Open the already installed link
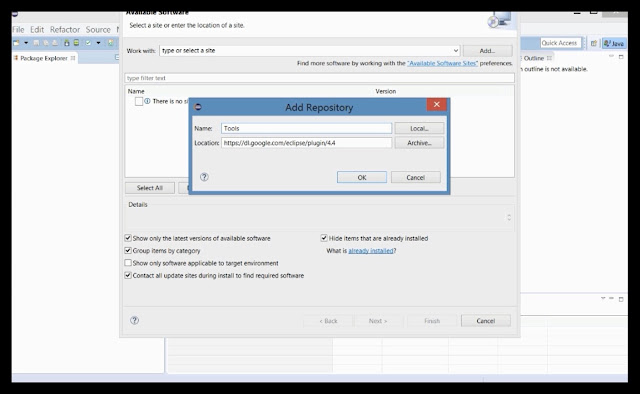The height and width of the screenshot is (394, 640). tap(371, 251)
